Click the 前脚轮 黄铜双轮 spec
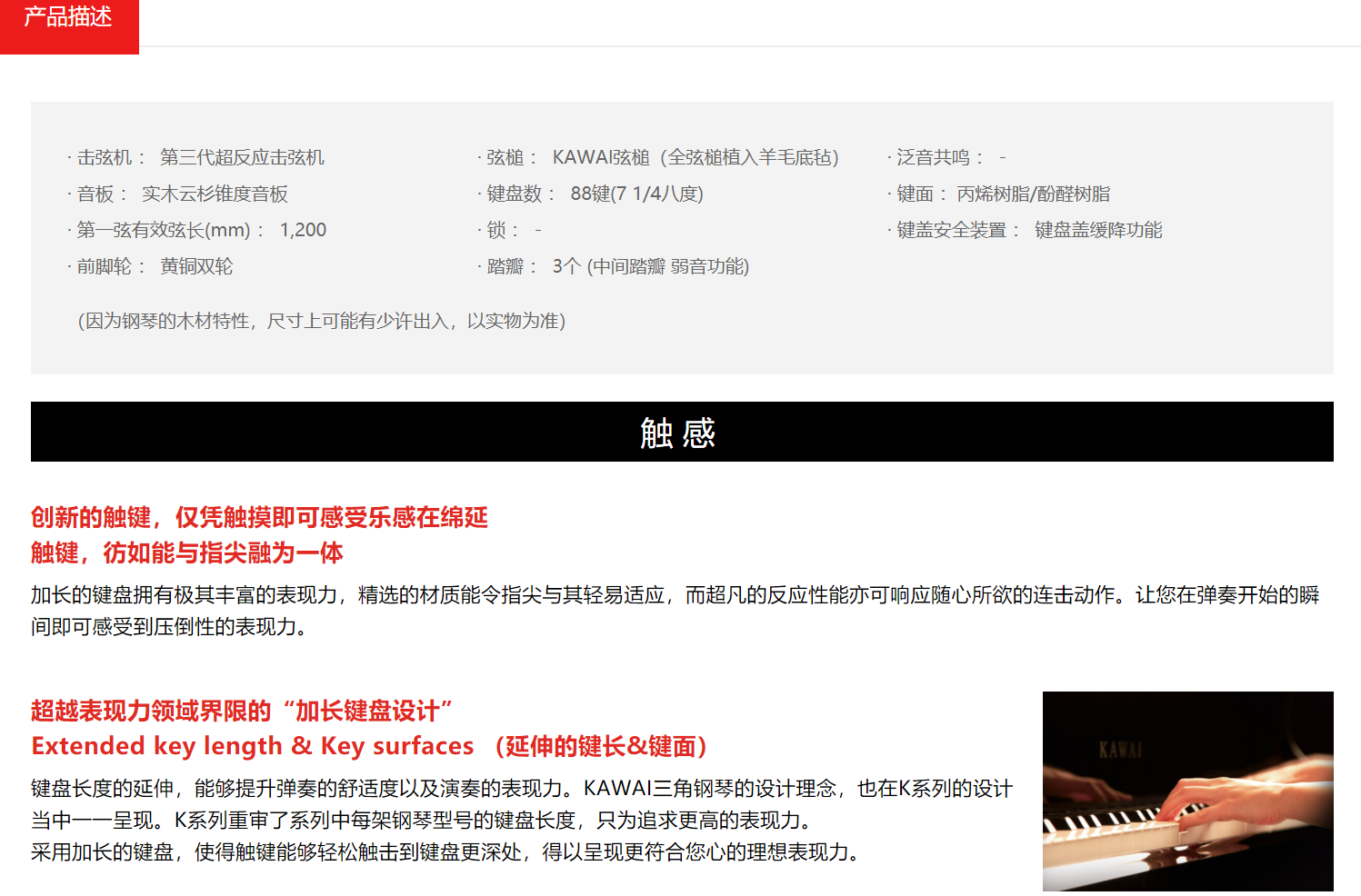Viewport: 1361px width, 896px height. click(x=151, y=266)
